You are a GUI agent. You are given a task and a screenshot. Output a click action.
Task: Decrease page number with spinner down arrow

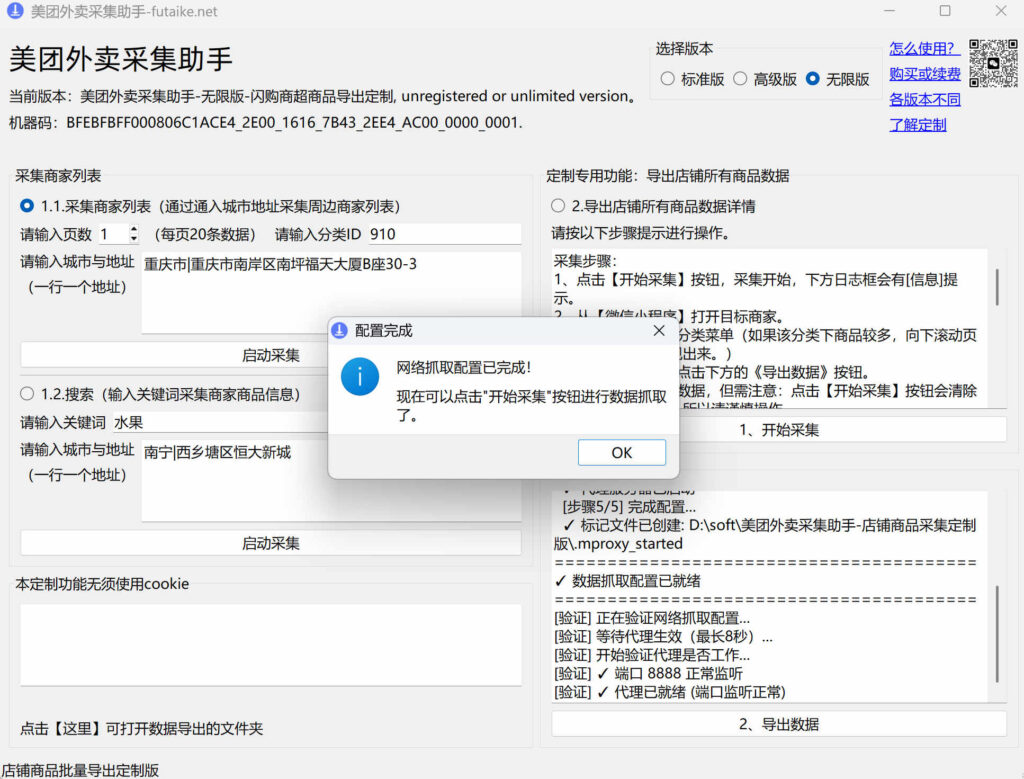[134, 239]
